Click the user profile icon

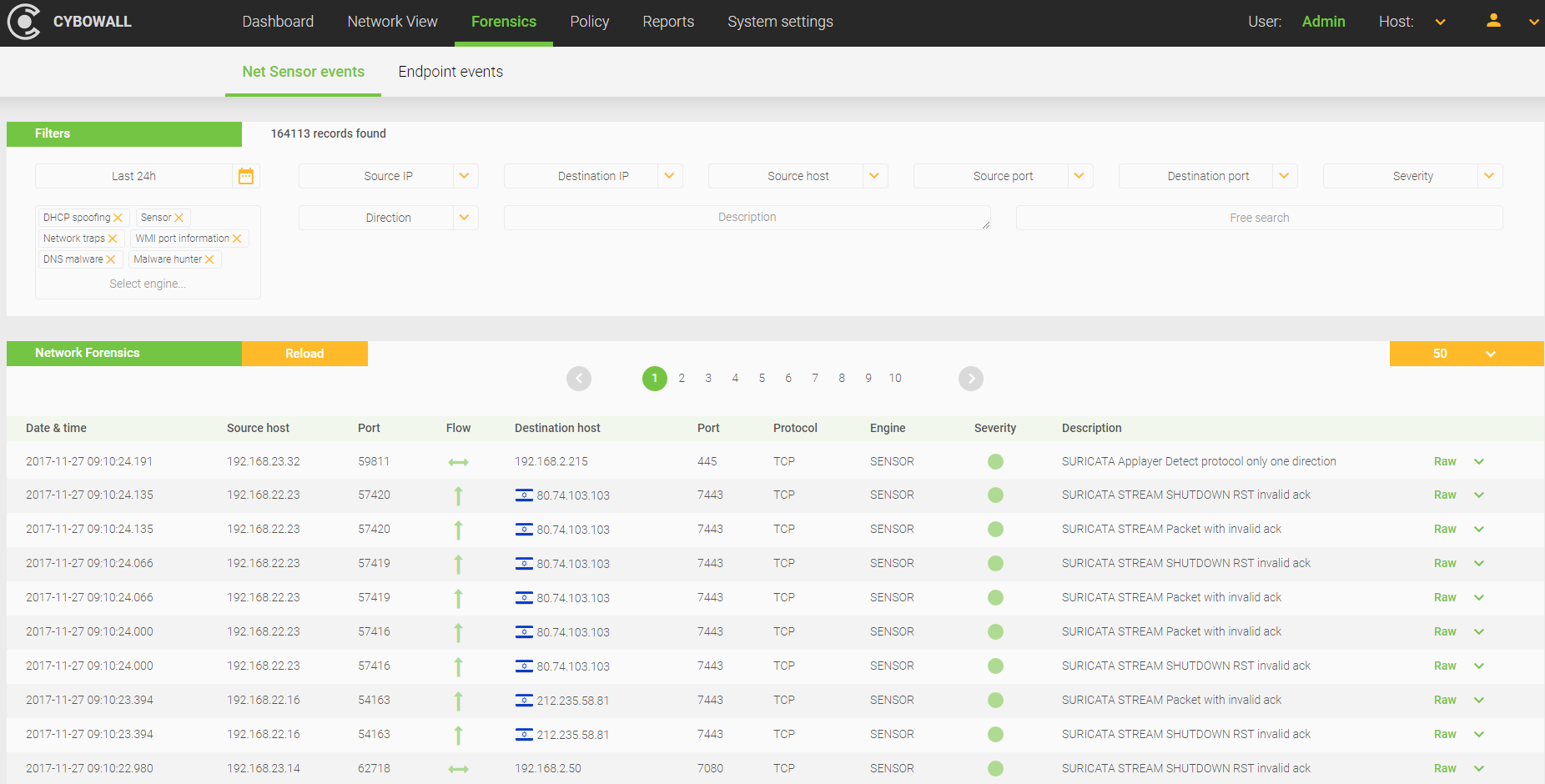tap(1493, 22)
